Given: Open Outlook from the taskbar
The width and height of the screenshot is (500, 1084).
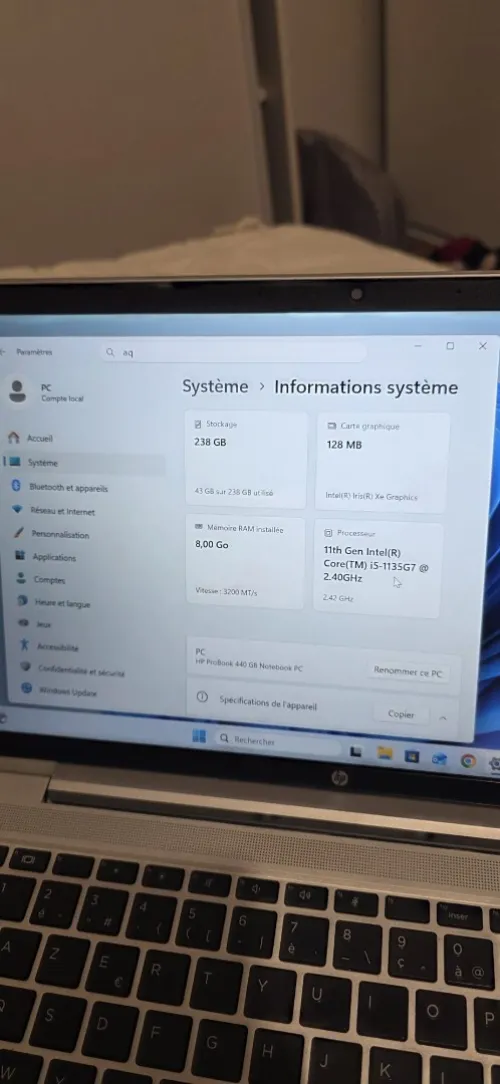Looking at the screenshot, I should click(439, 759).
